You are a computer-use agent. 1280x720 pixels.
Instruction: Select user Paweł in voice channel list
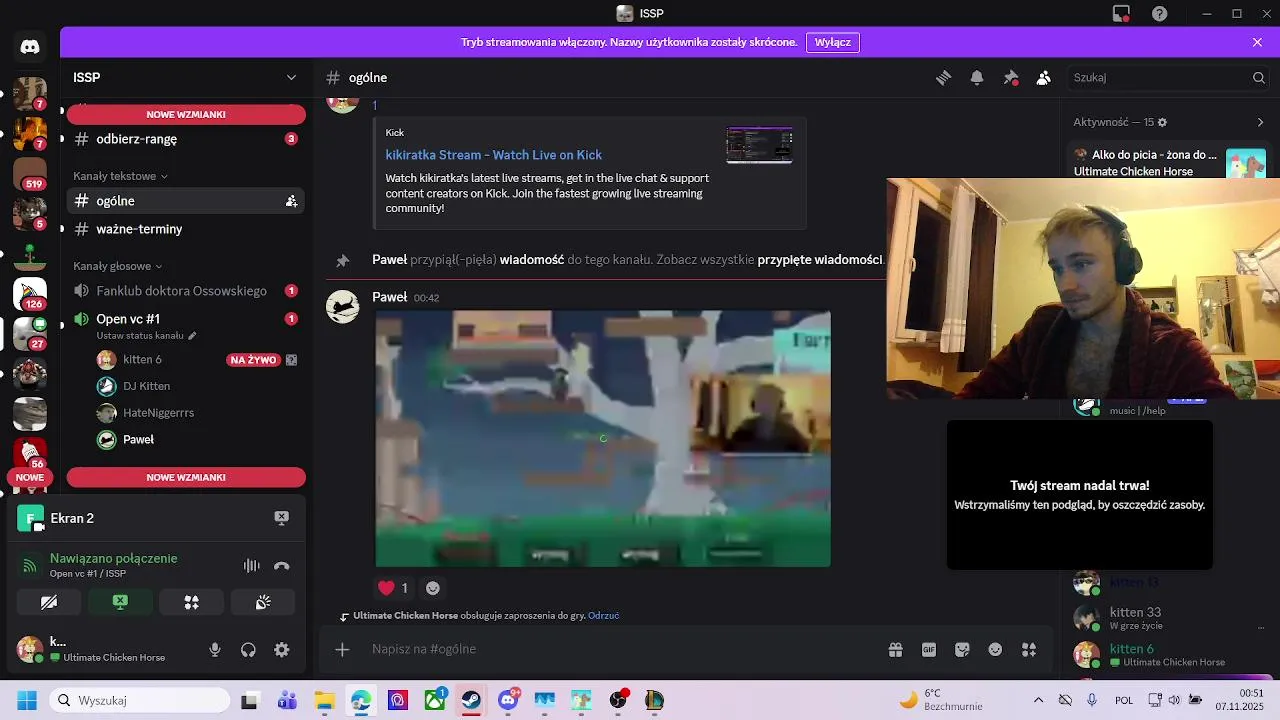coord(138,440)
